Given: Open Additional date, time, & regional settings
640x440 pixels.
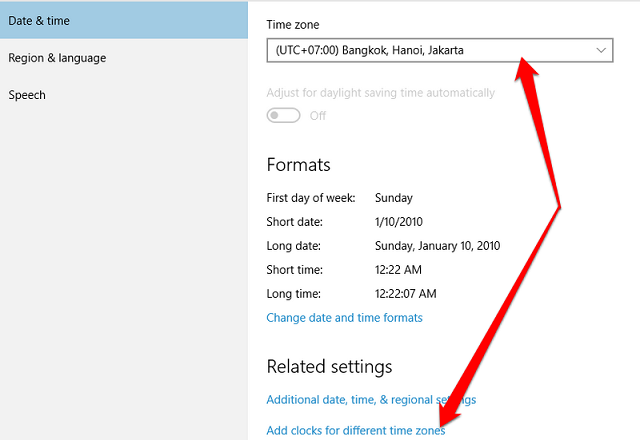Looking at the screenshot, I should click(370, 399).
